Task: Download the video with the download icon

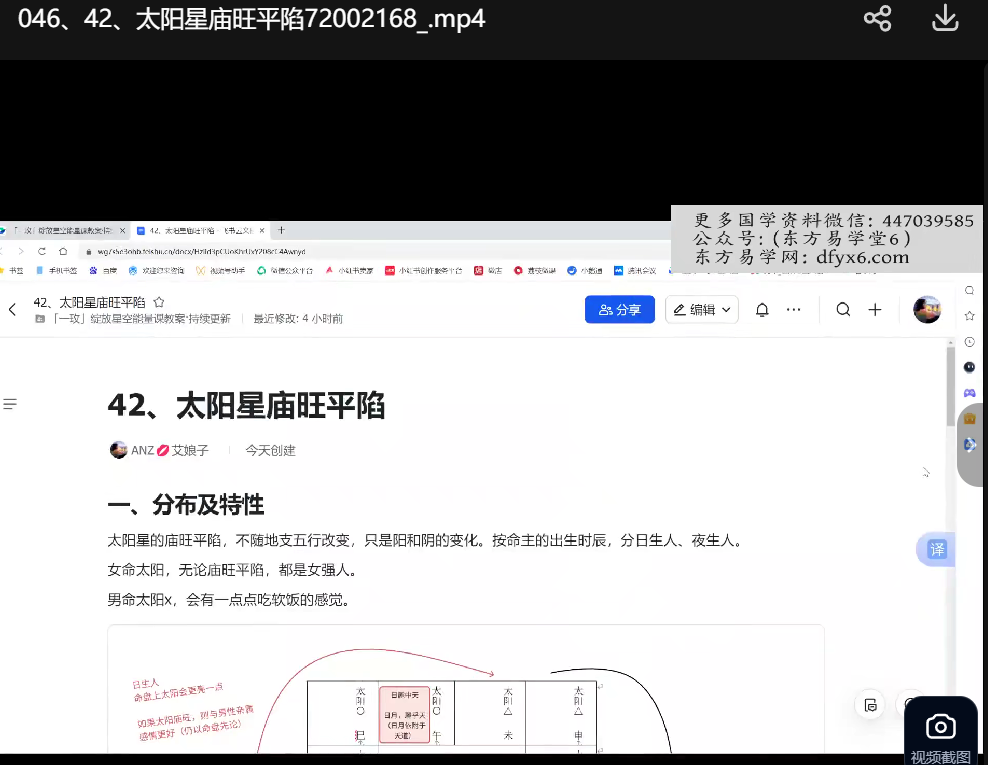Action: point(945,18)
